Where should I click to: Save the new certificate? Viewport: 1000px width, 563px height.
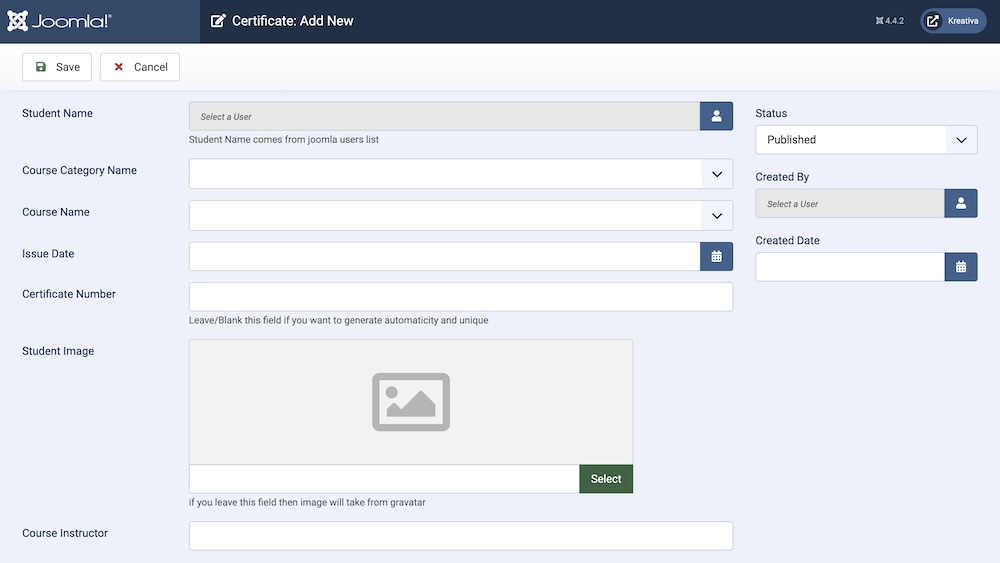(57, 67)
